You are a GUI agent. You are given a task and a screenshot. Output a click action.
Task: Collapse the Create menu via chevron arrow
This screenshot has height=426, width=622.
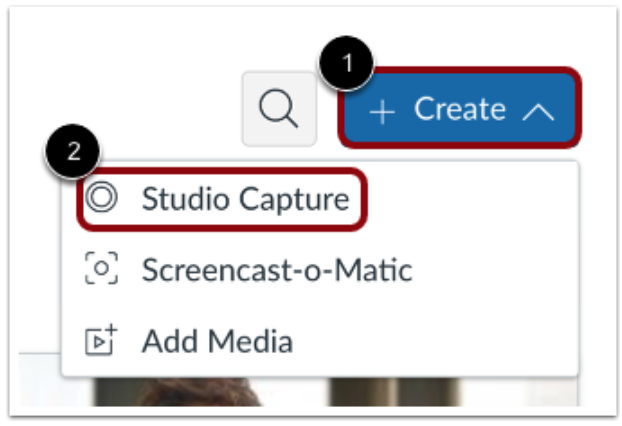(538, 111)
